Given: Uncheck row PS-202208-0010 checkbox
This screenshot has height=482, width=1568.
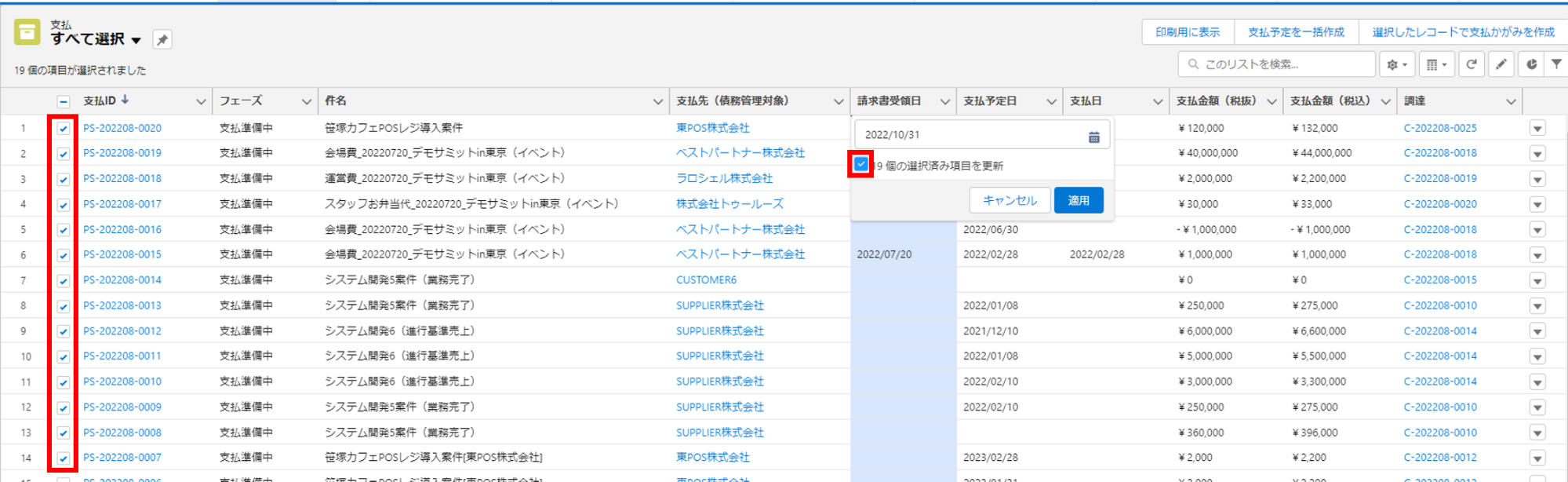Looking at the screenshot, I should point(64,382).
